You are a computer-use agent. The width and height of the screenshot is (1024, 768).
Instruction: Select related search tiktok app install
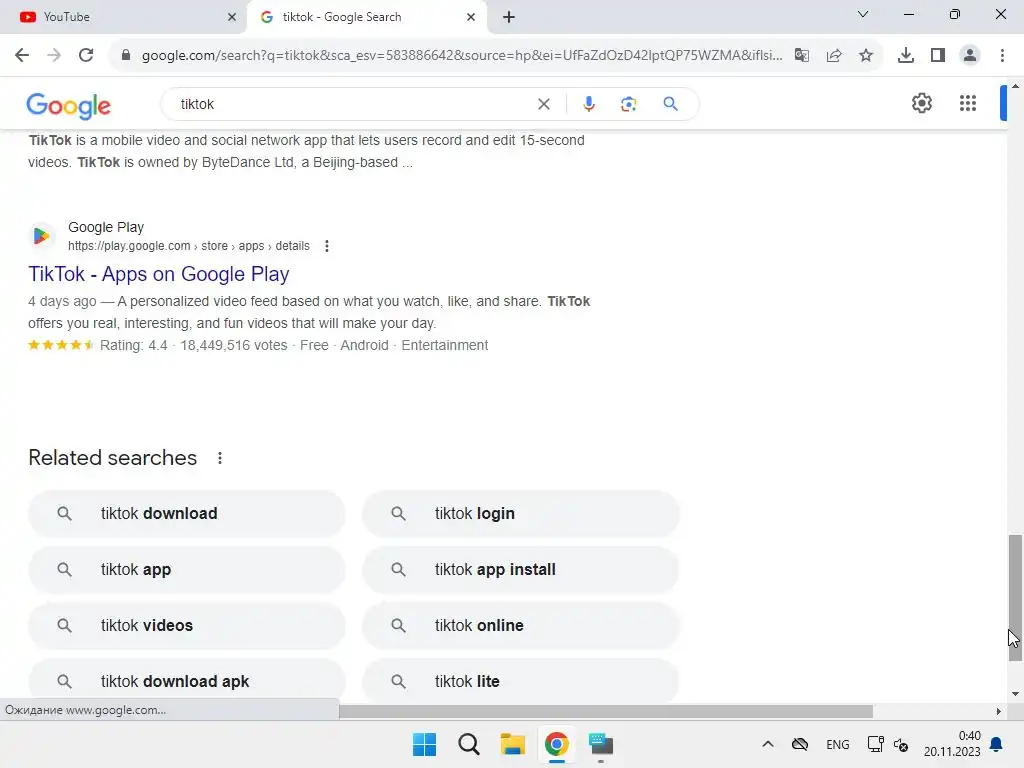pos(521,569)
